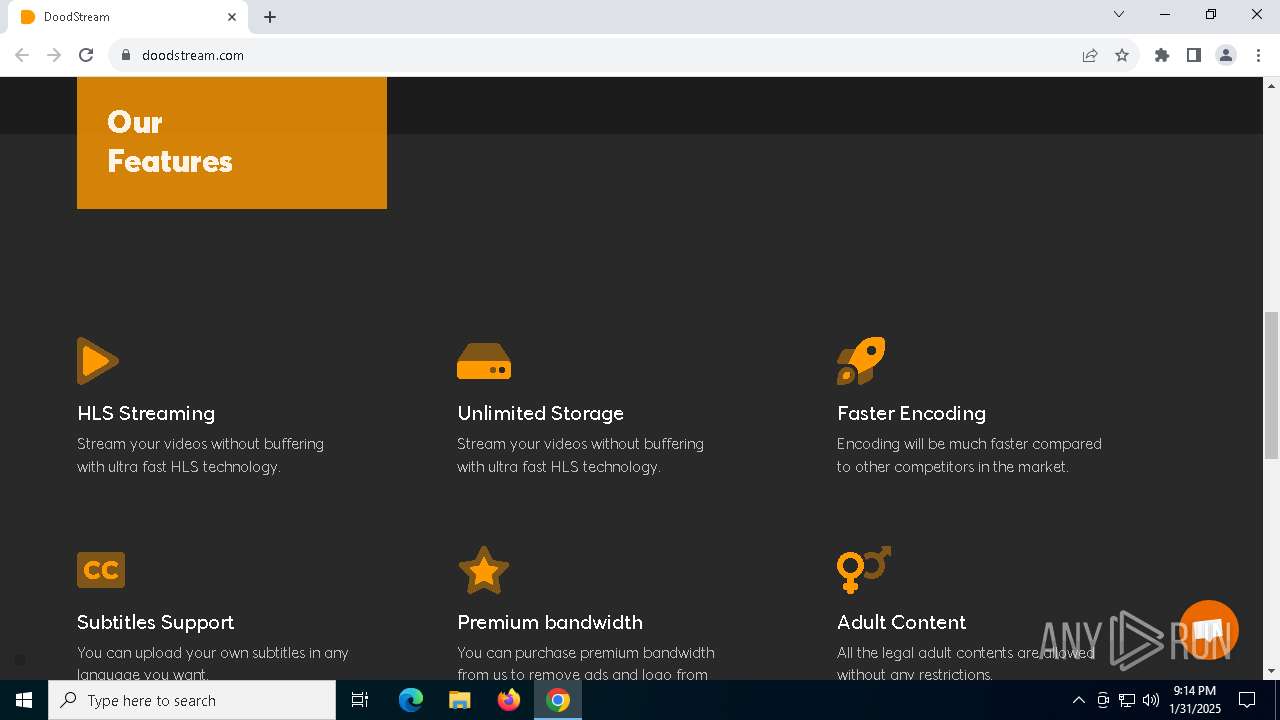Click the taskbar clock showing 9:14 PM
Image resolution: width=1280 pixels, height=720 pixels.
[1195, 700]
